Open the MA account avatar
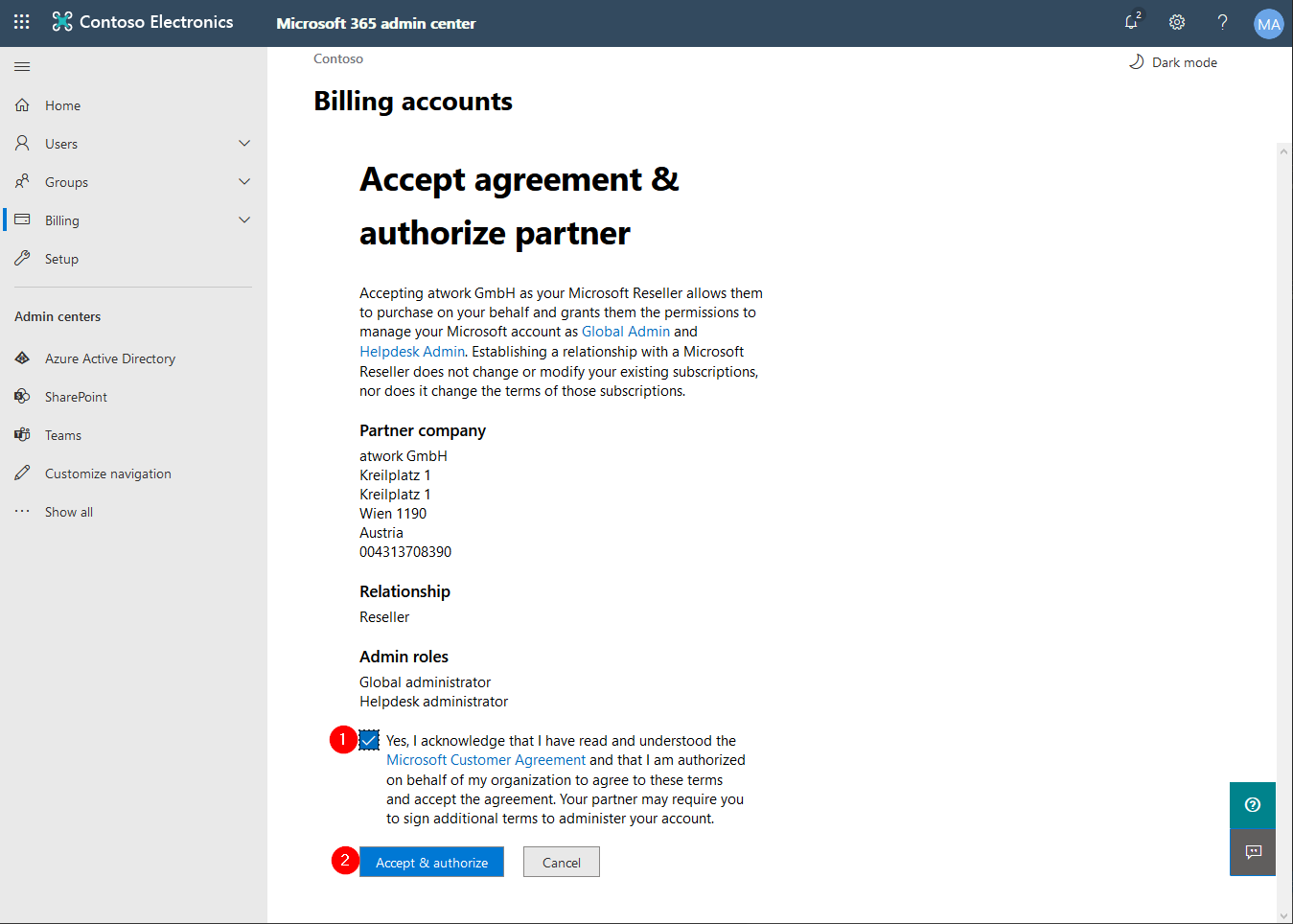The width and height of the screenshot is (1293, 924). pyautogui.click(x=1268, y=24)
